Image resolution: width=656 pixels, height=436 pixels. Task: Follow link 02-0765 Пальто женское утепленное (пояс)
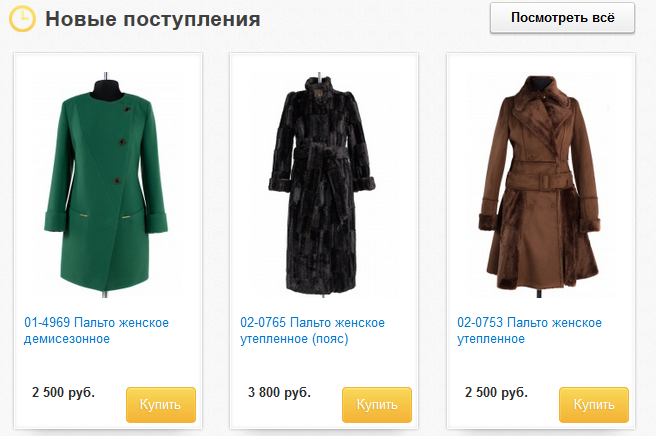click(x=312, y=331)
